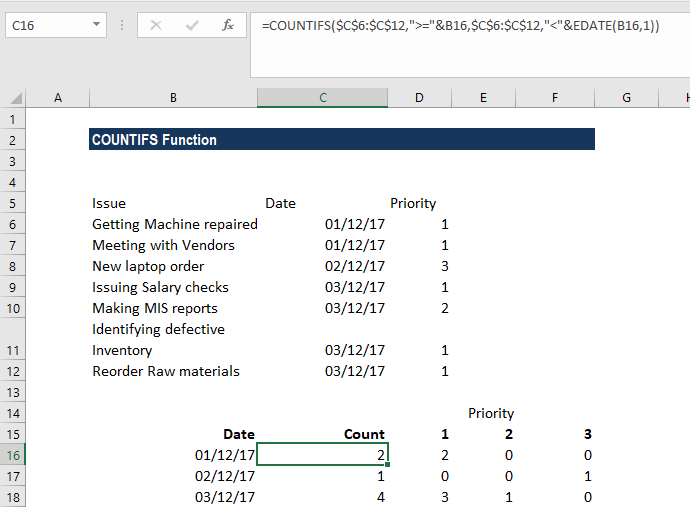
Task: Click the formula bar options dots handle
Action: tap(121, 25)
